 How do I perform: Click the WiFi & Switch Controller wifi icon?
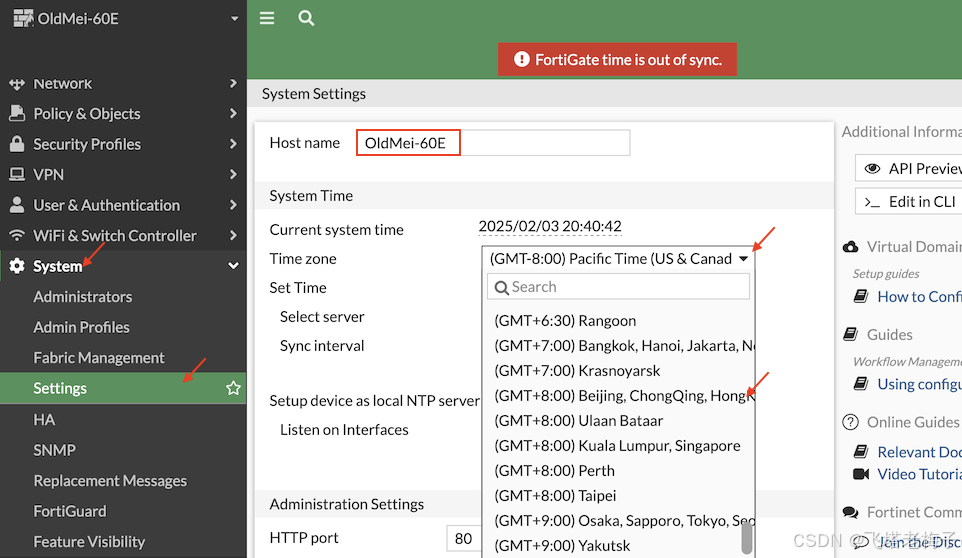(17, 235)
